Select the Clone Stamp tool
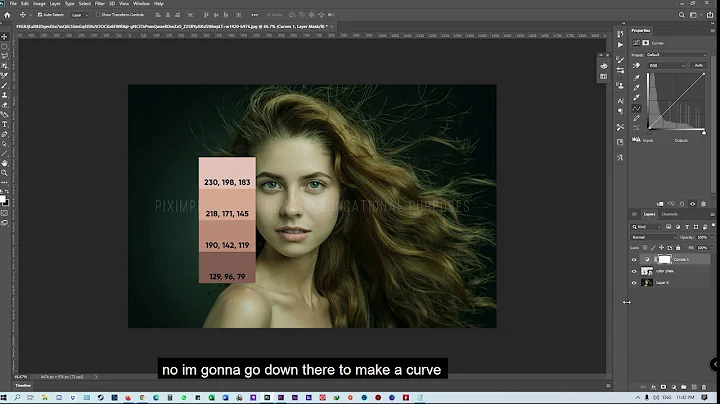 point(5,95)
